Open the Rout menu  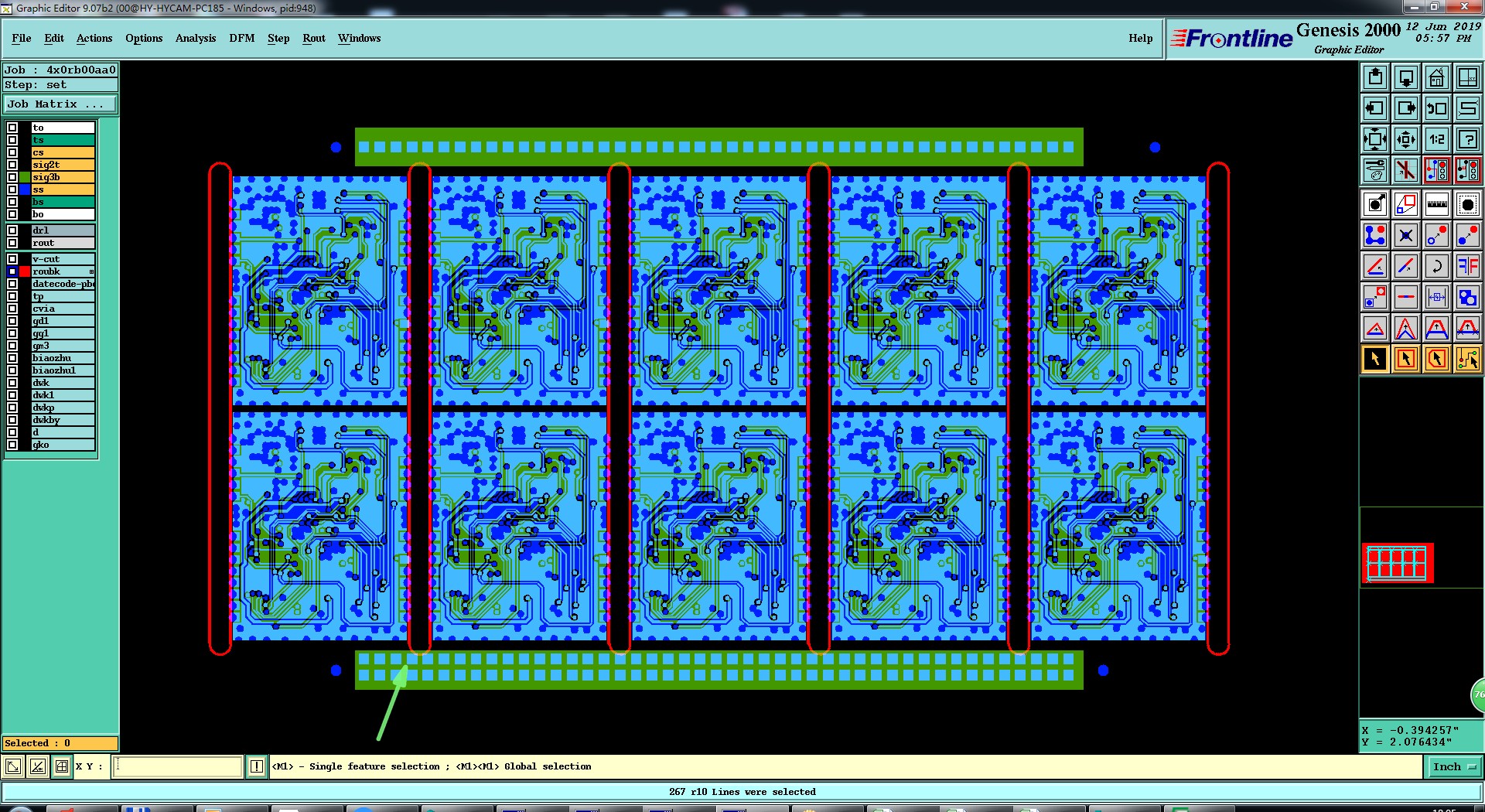point(314,38)
